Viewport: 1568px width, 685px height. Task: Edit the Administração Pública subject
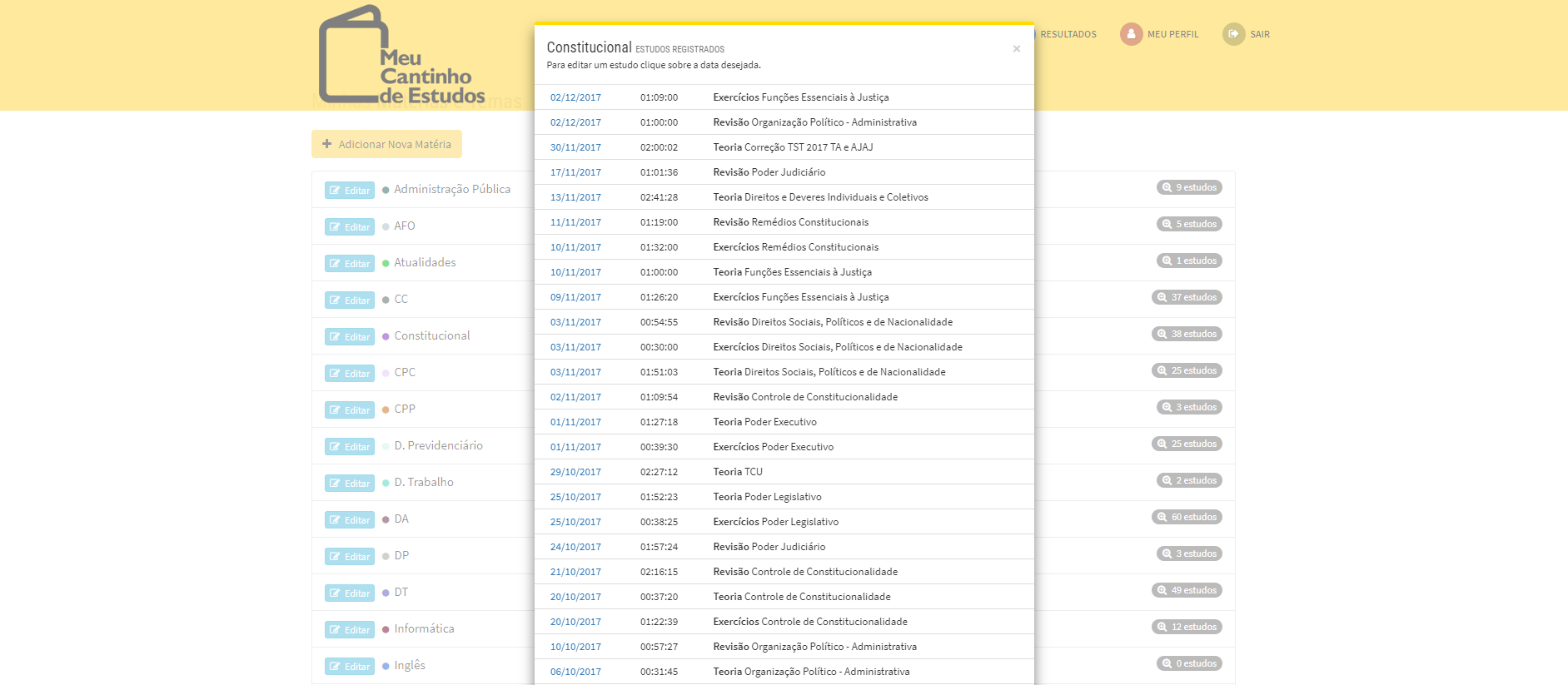pos(350,191)
